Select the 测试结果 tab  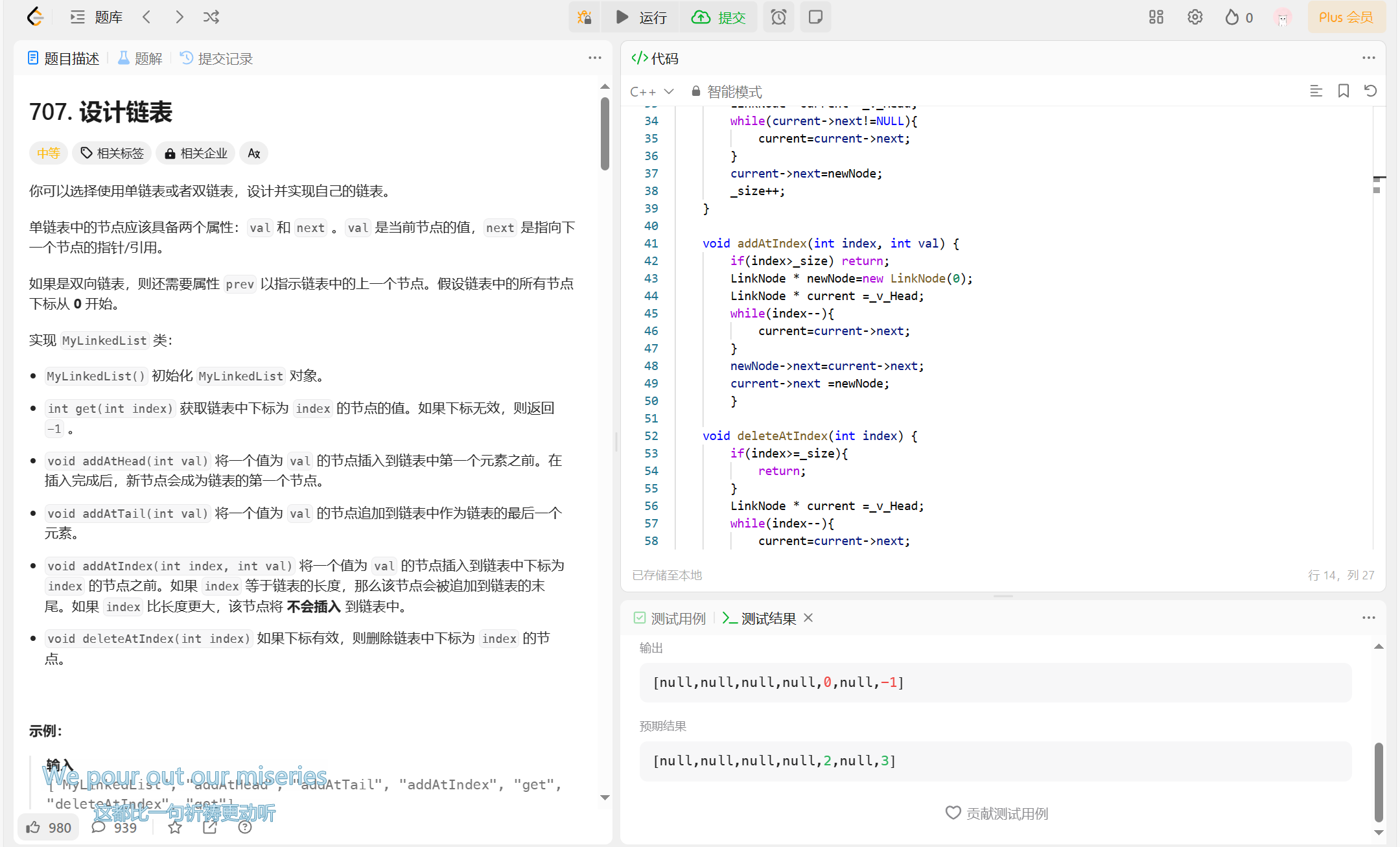[759, 618]
